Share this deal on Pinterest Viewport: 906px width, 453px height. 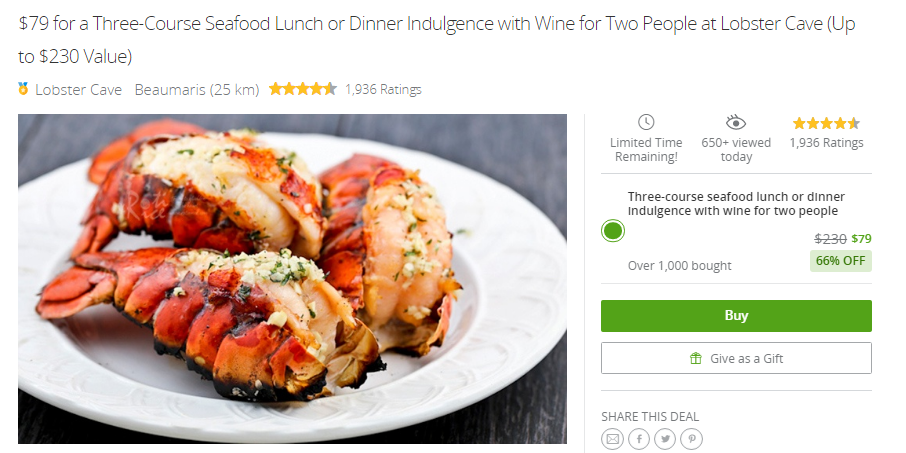click(692, 439)
